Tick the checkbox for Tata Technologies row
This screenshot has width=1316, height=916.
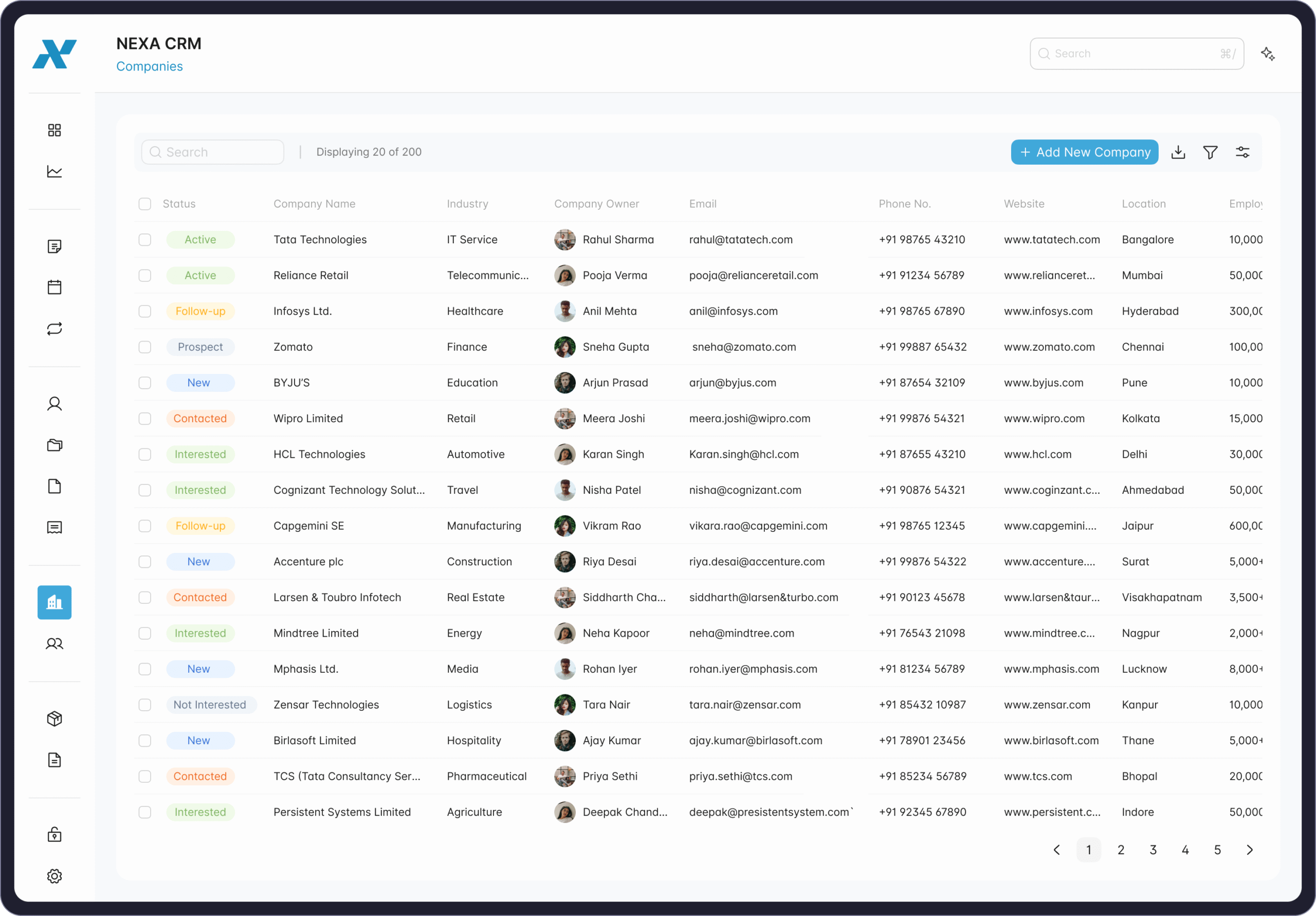point(144,239)
